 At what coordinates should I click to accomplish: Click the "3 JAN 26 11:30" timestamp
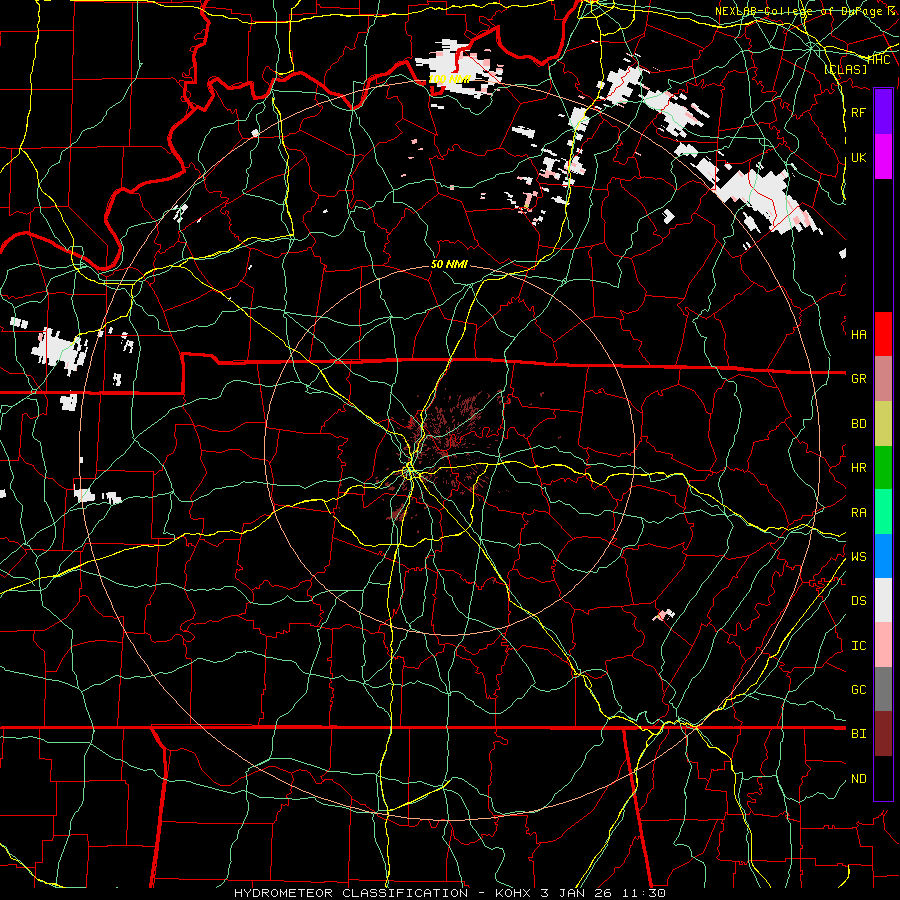[x=603, y=893]
